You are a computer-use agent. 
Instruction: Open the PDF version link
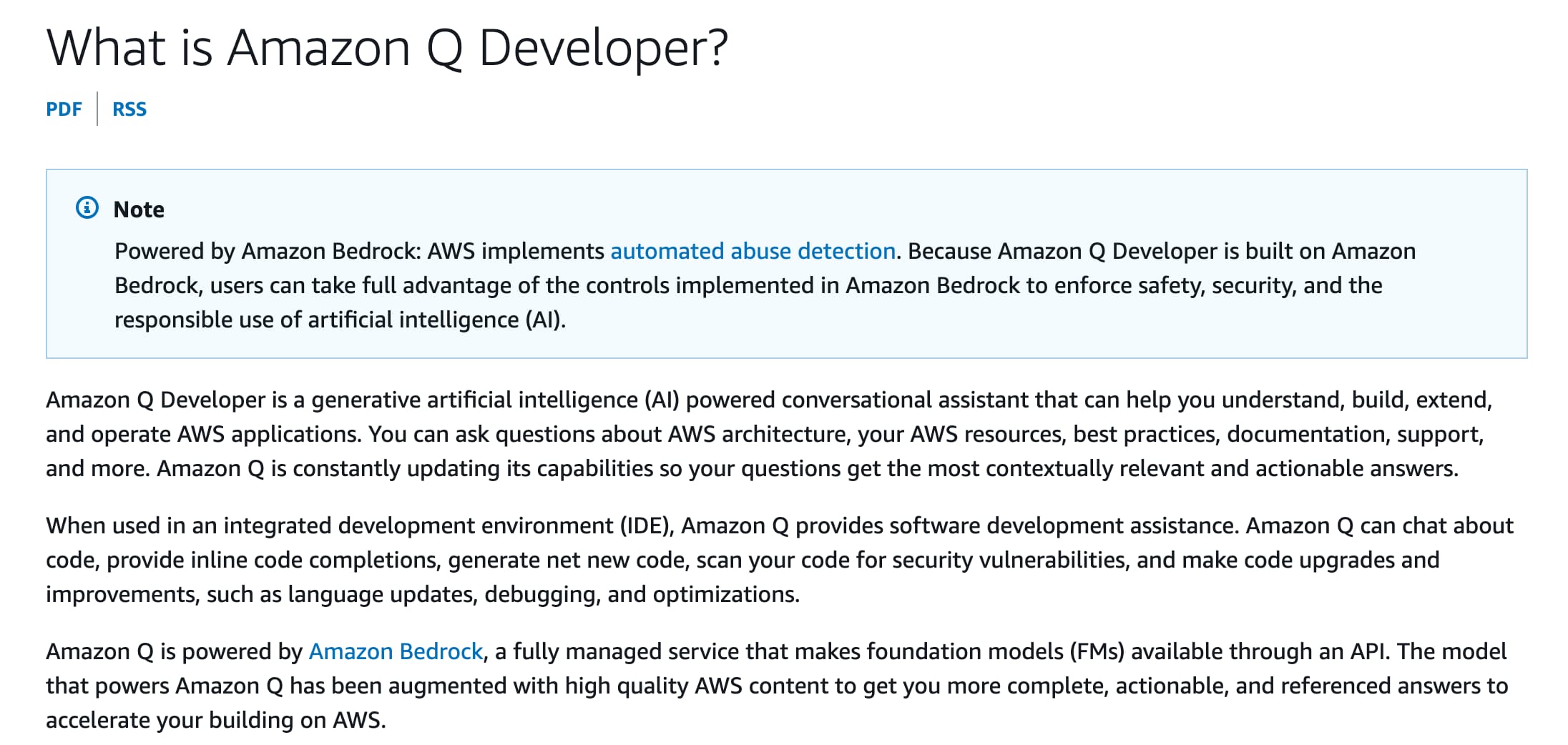(64, 109)
